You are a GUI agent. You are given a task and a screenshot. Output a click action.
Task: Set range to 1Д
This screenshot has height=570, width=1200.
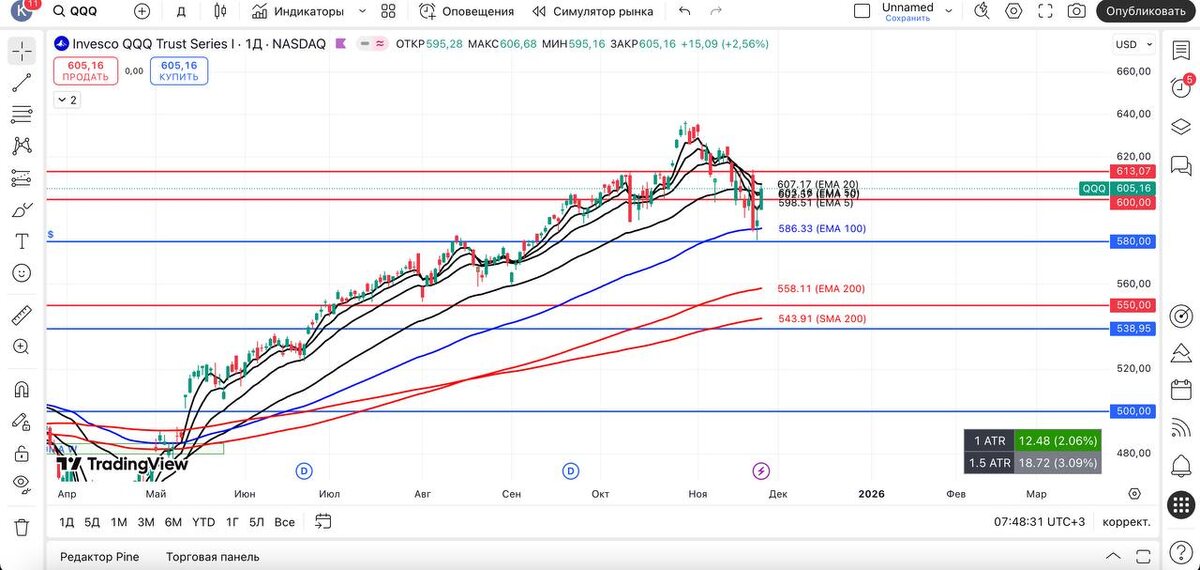click(66, 522)
